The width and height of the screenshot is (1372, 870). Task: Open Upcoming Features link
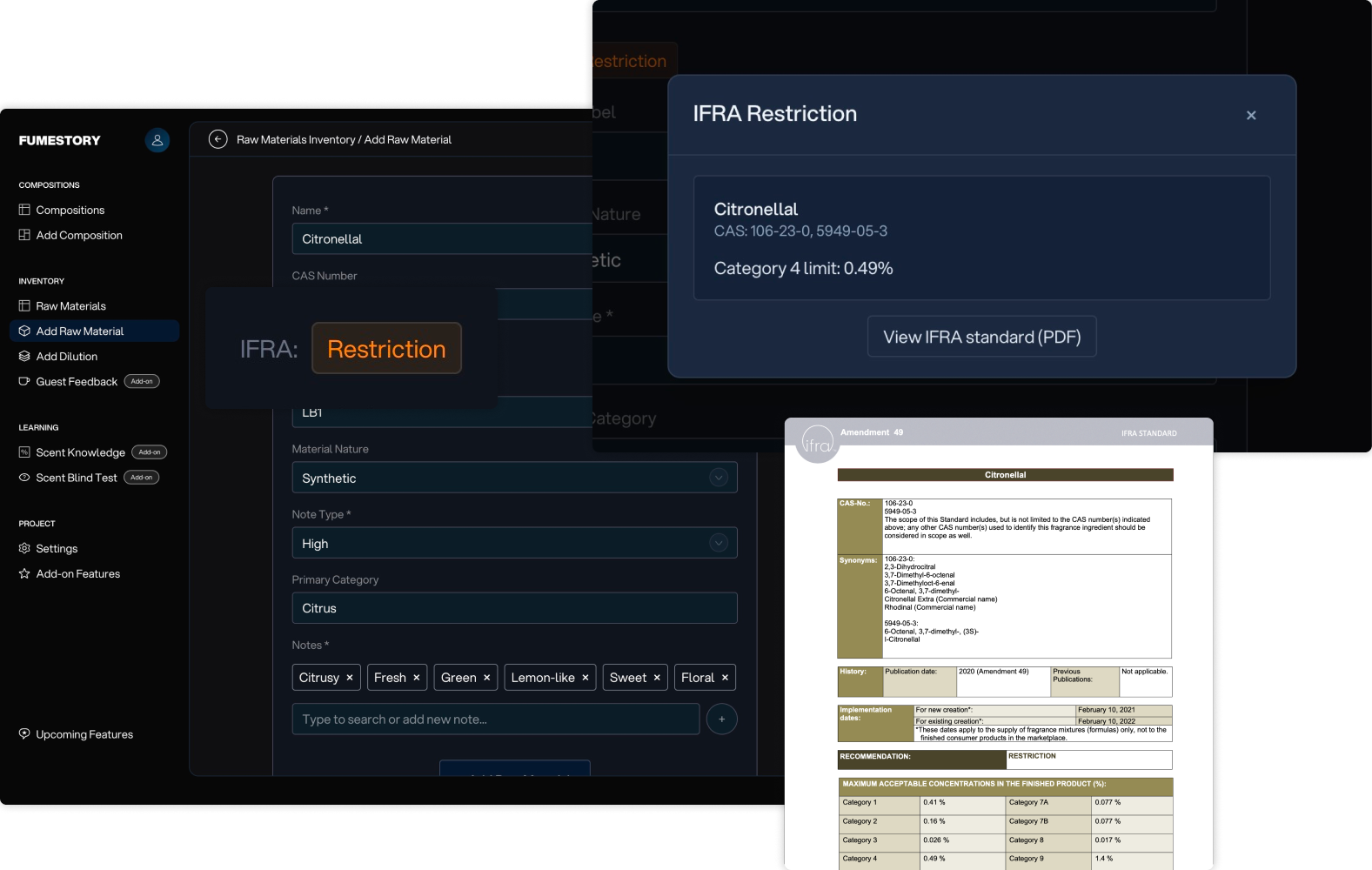coord(84,734)
